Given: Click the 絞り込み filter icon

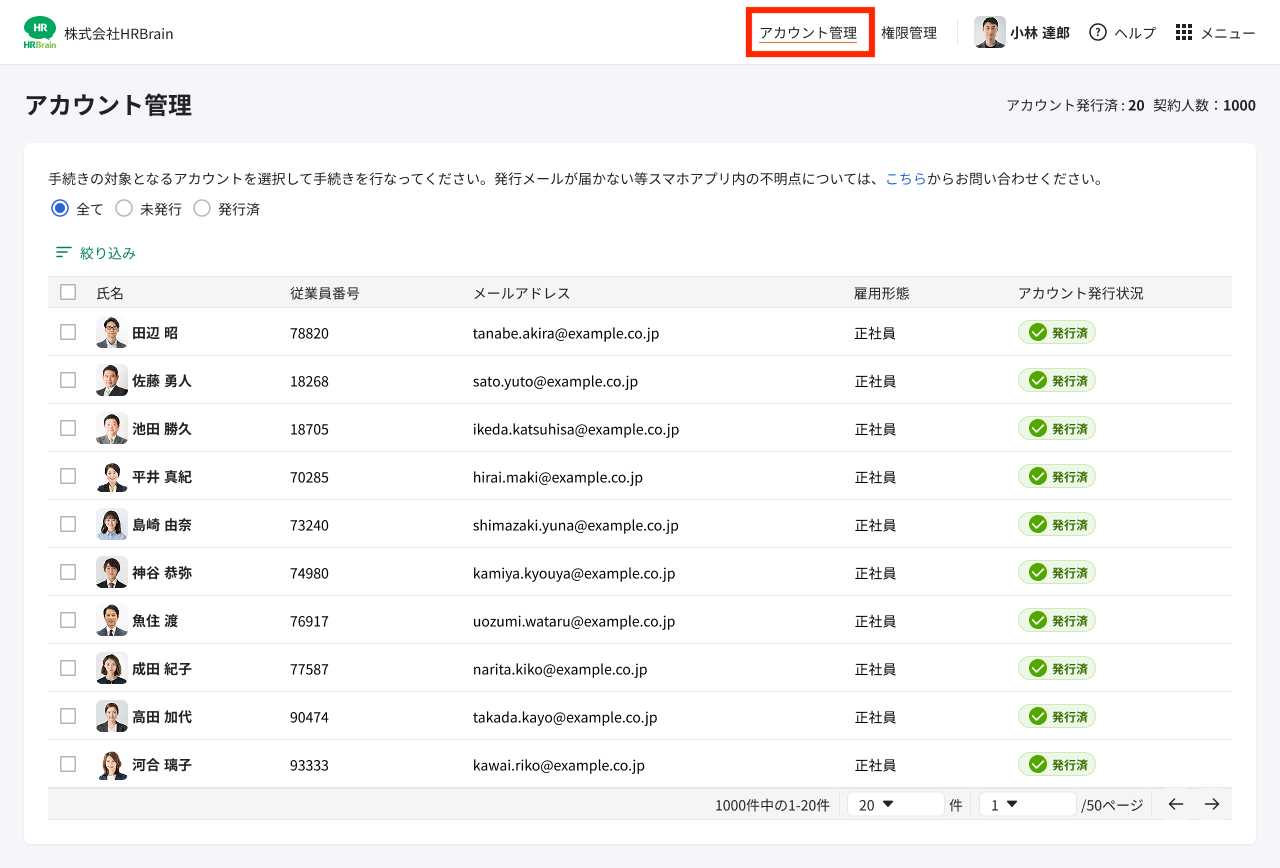Looking at the screenshot, I should (64, 252).
